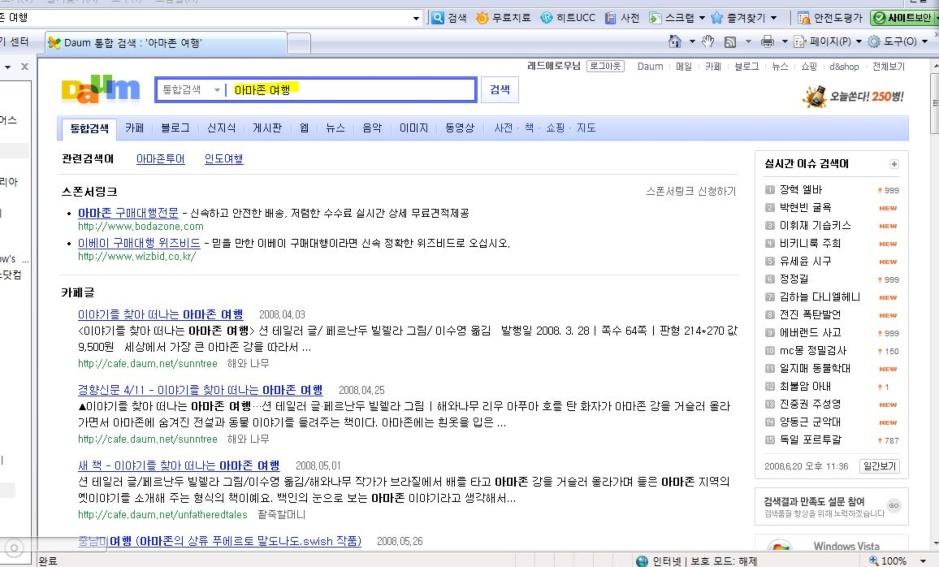This screenshot has width=939, height=567.
Task: Click the 검색 magnifier icon in browser toolbar
Action: [438, 18]
